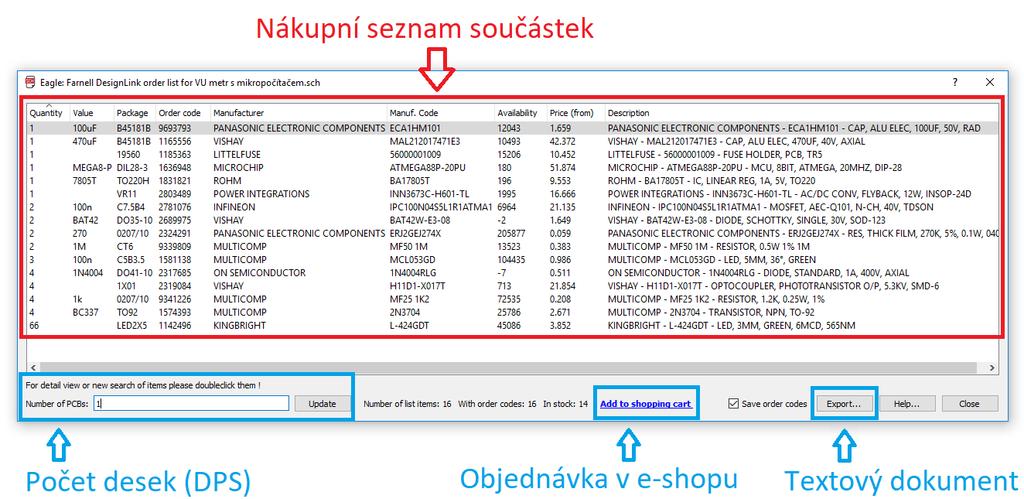Click the 1X01 package cell
The height and width of the screenshot is (499, 1024).
127,285
